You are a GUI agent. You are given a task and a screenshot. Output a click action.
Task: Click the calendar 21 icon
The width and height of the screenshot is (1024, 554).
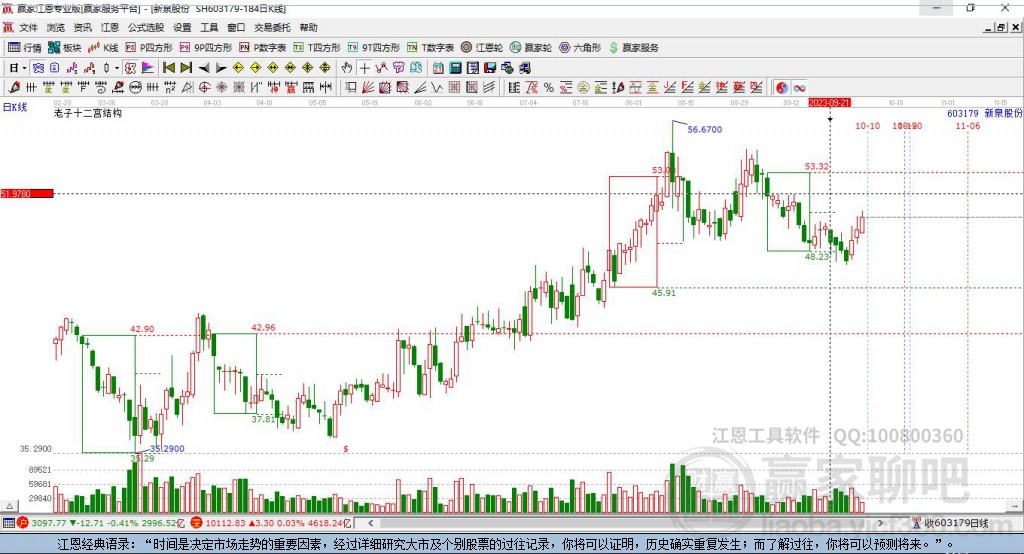[x=438, y=68]
